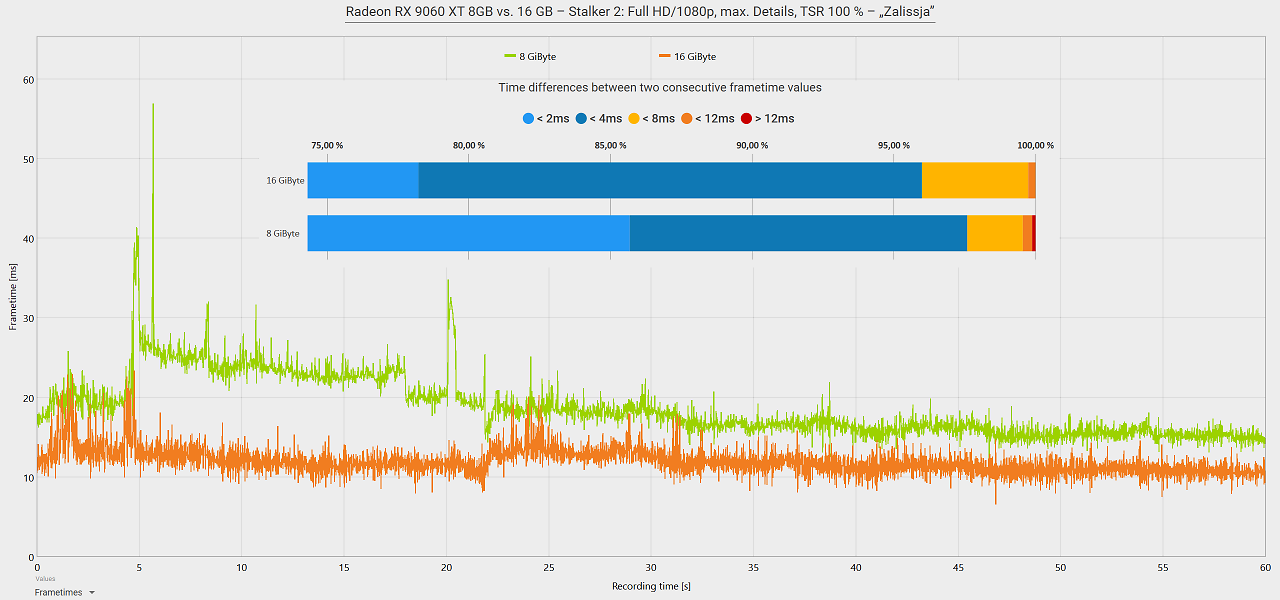1280x600 pixels.
Task: Click the 30 tick on the time axis
Action: click(x=651, y=567)
